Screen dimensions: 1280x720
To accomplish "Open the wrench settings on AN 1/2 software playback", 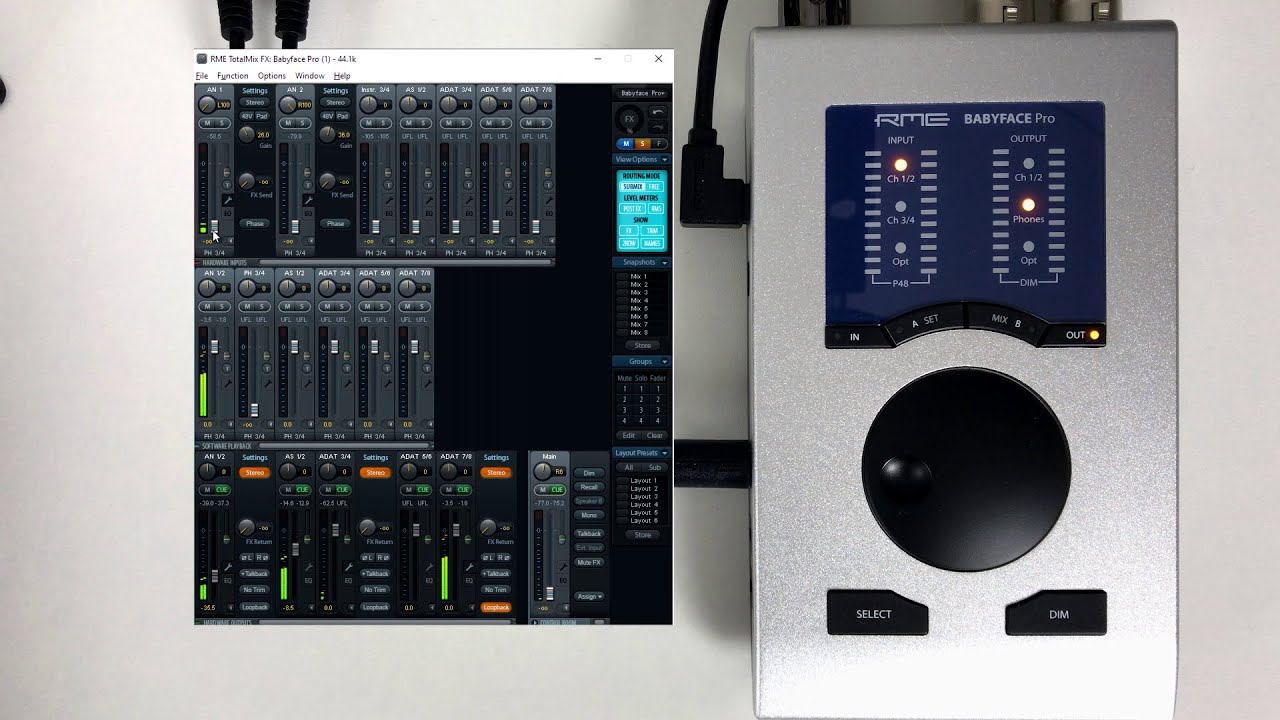I will point(227,383).
